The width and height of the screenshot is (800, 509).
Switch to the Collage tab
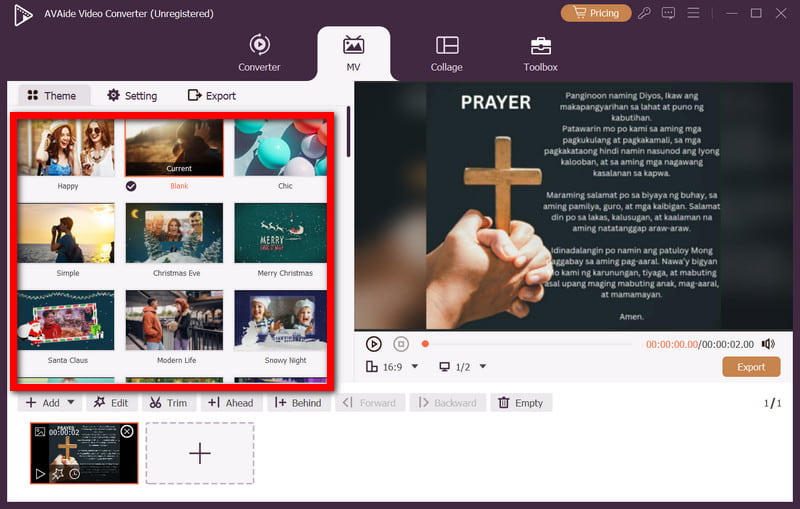tap(447, 54)
